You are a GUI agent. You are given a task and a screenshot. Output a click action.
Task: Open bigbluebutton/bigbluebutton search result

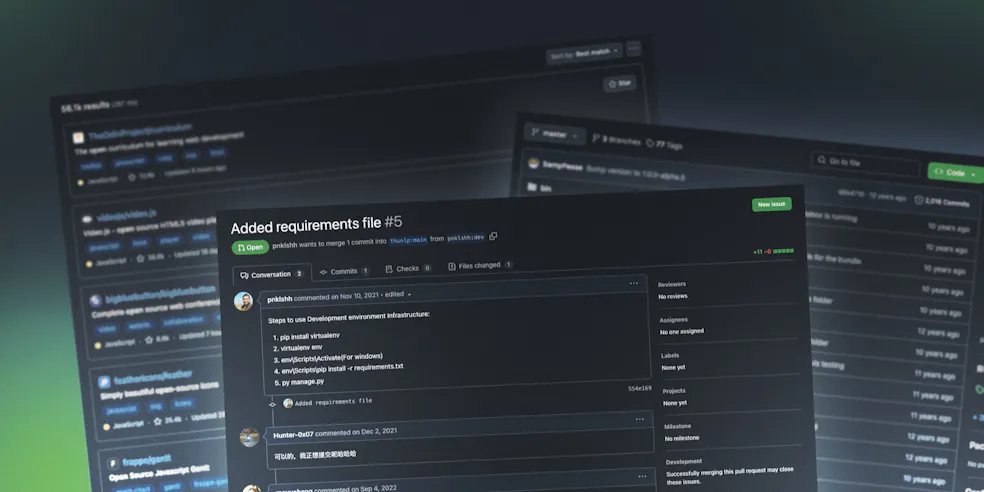(x=160, y=294)
